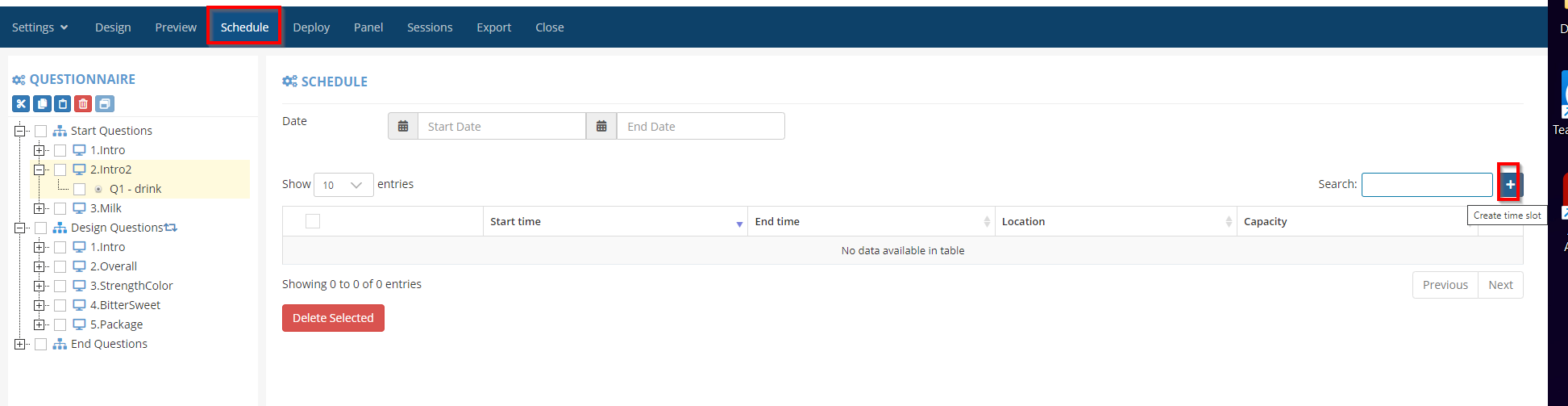Viewport: 1568px width, 406px height.
Task: Open the Settings menu
Action: (x=40, y=27)
